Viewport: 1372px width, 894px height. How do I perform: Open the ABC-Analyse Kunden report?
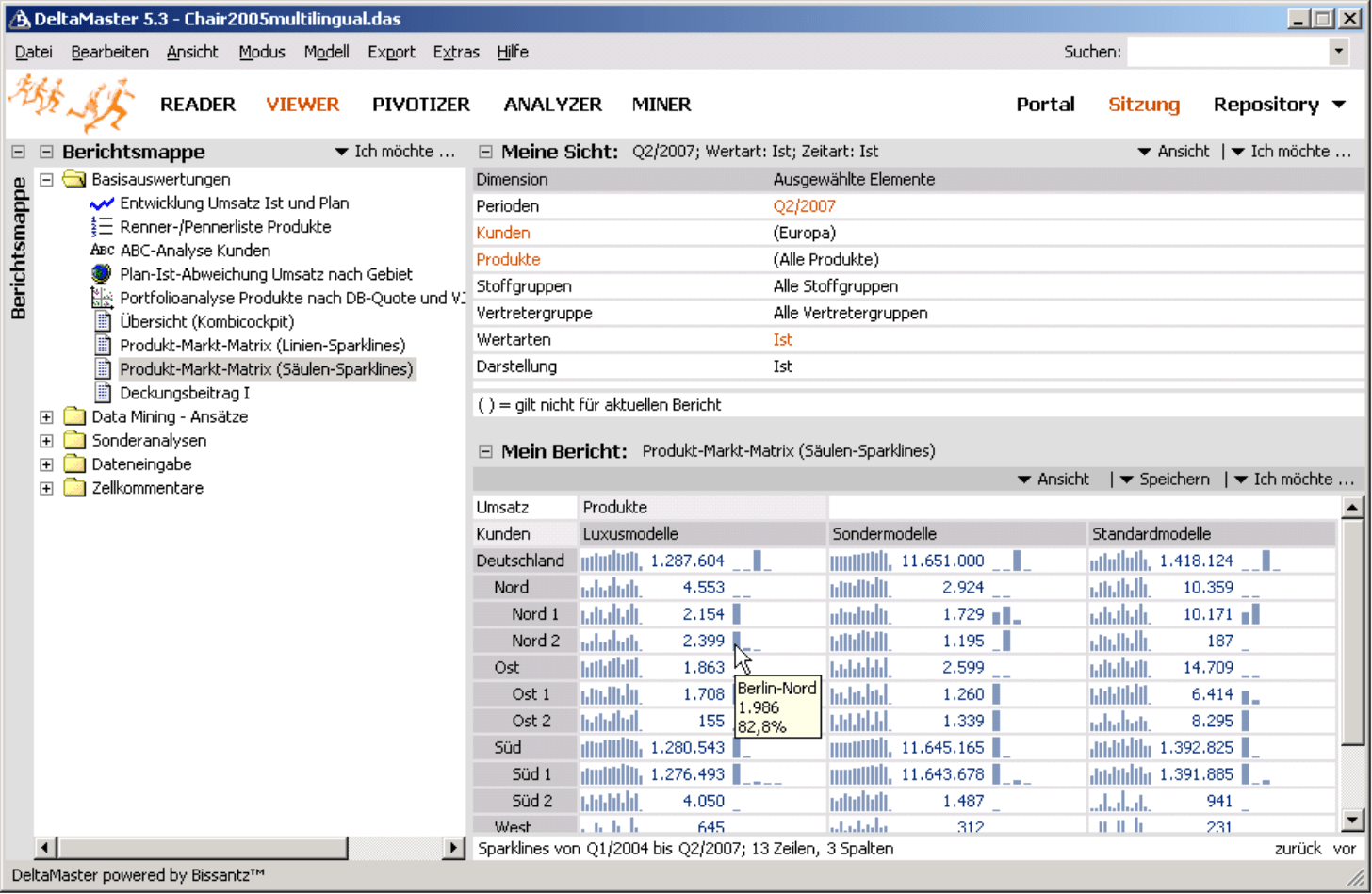pyautogui.click(x=195, y=251)
